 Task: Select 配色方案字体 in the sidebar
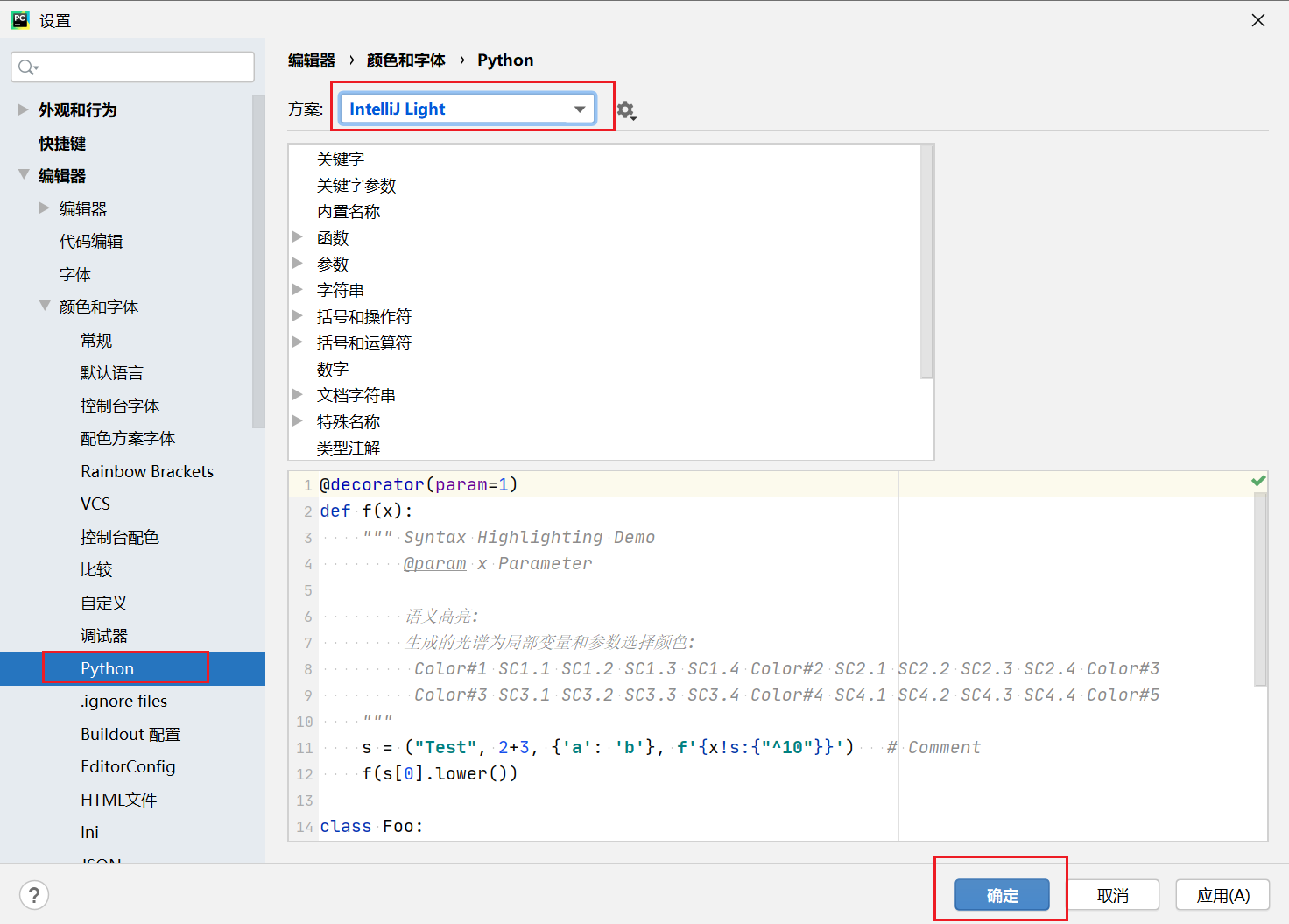[128, 438]
